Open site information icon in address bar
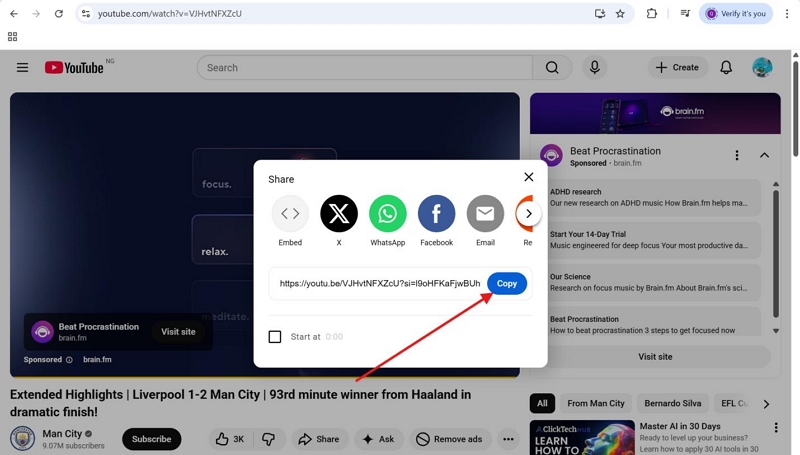The width and height of the screenshot is (800, 455). 86,14
